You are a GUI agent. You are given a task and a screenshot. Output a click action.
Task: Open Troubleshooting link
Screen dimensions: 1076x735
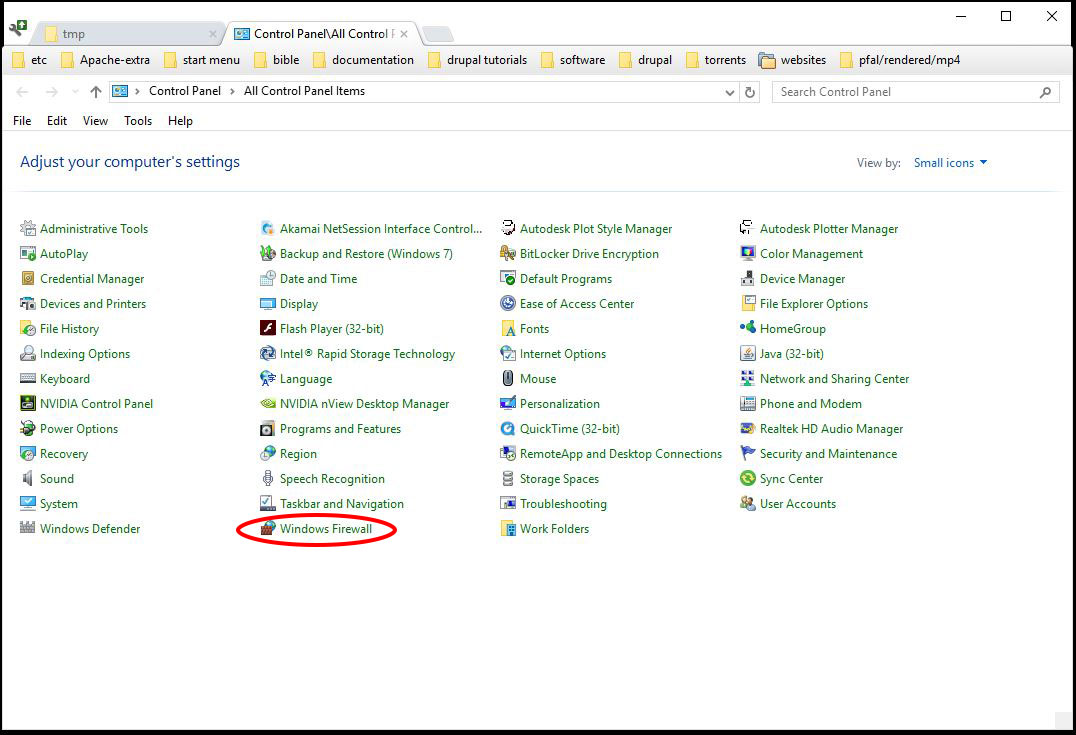pyautogui.click(x=563, y=504)
